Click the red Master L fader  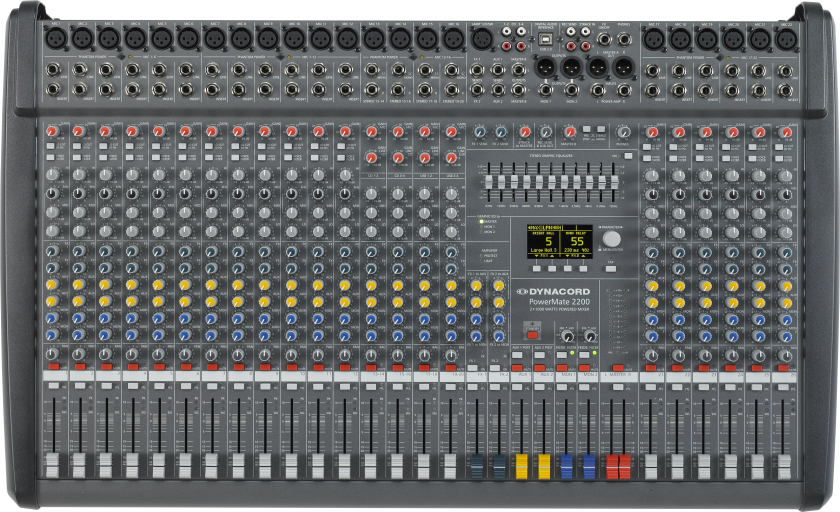[613, 465]
